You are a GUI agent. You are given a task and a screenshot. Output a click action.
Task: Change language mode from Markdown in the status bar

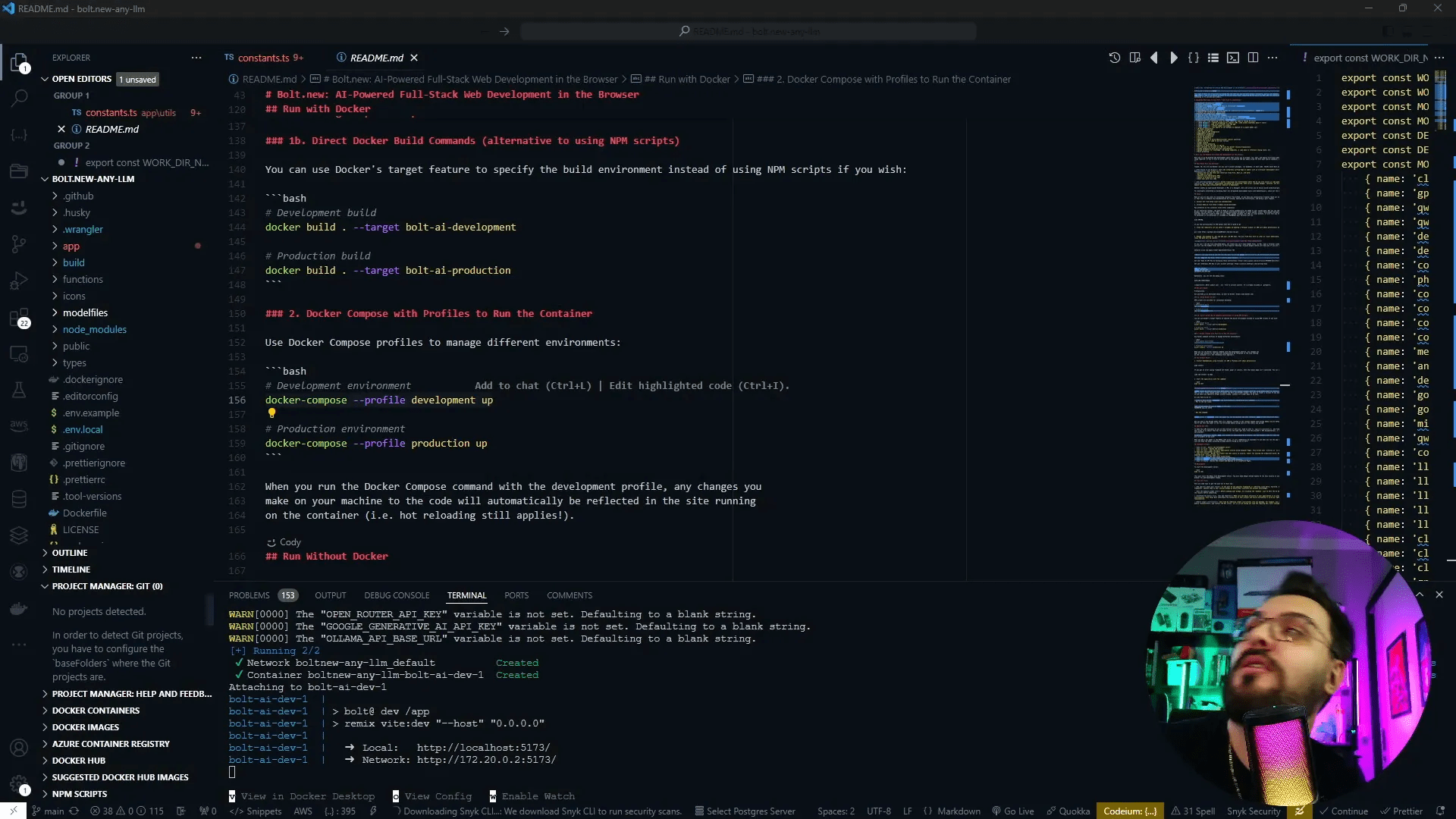[959, 811]
